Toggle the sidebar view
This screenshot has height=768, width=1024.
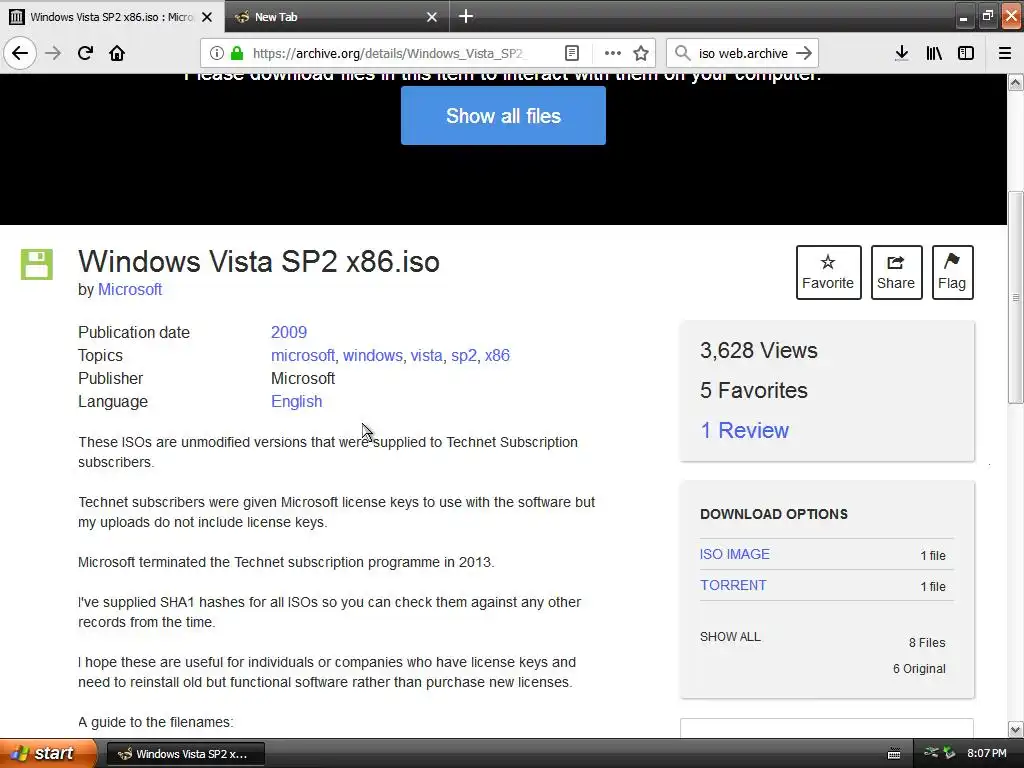tap(966, 53)
